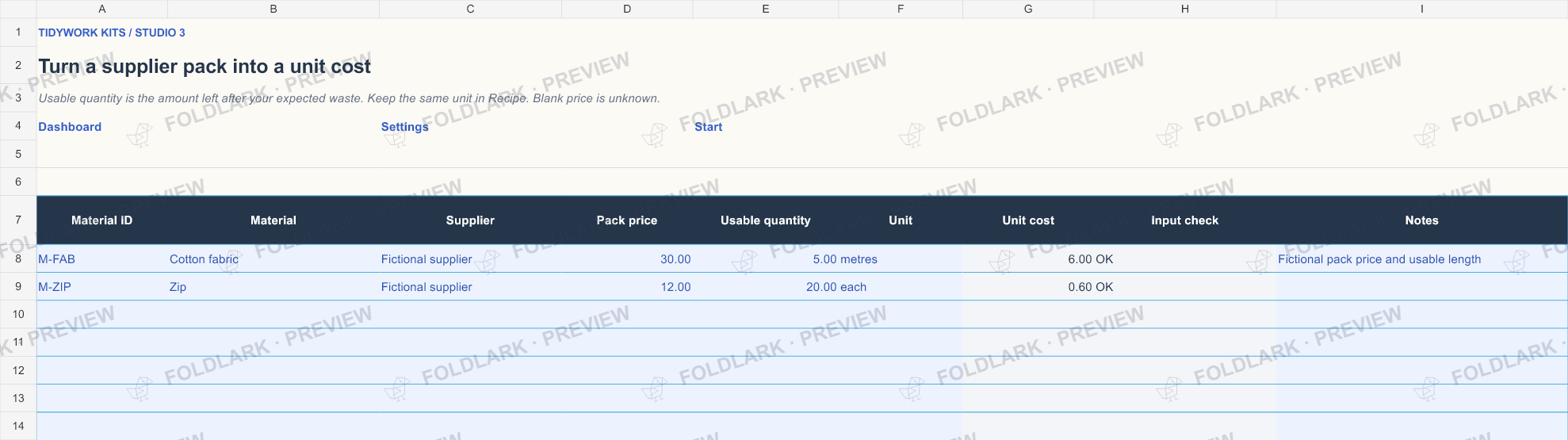Select column F header

click(x=901, y=9)
